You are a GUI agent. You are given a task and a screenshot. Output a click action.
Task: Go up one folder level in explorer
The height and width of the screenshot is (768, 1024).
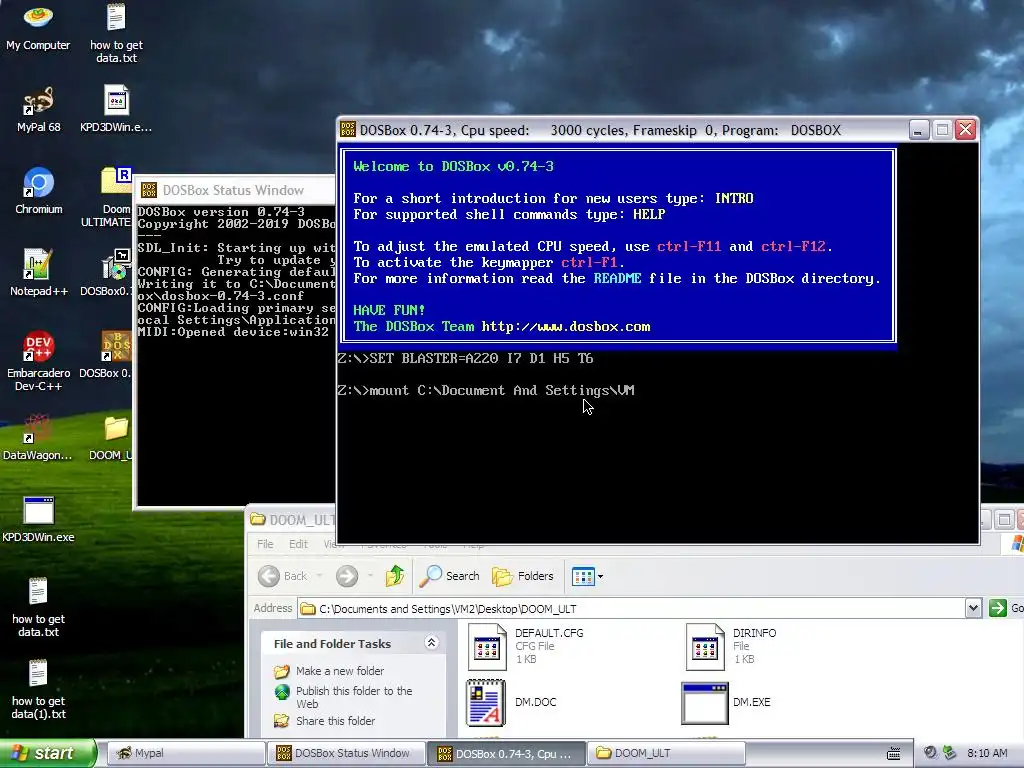tap(394, 576)
